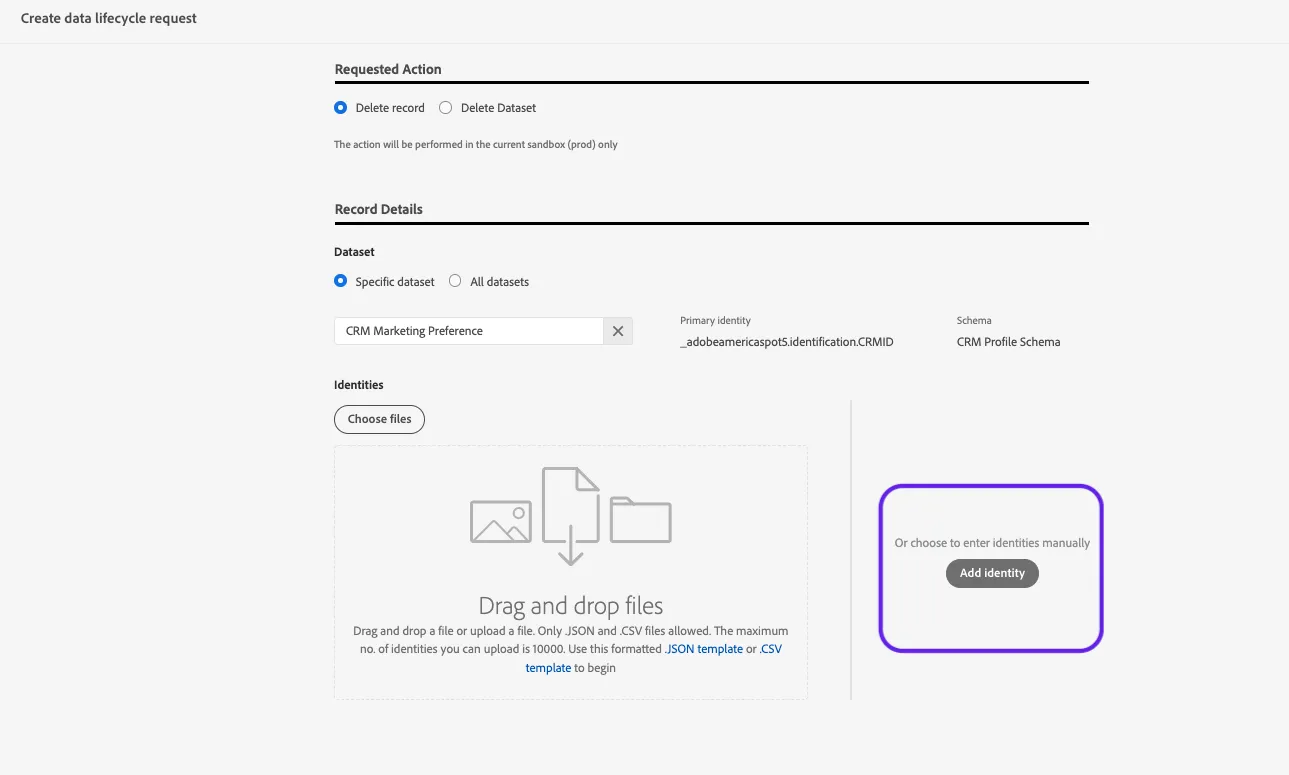1289x775 pixels.
Task: Click the 'Or choose to enter identities manually' text
Action: point(992,543)
